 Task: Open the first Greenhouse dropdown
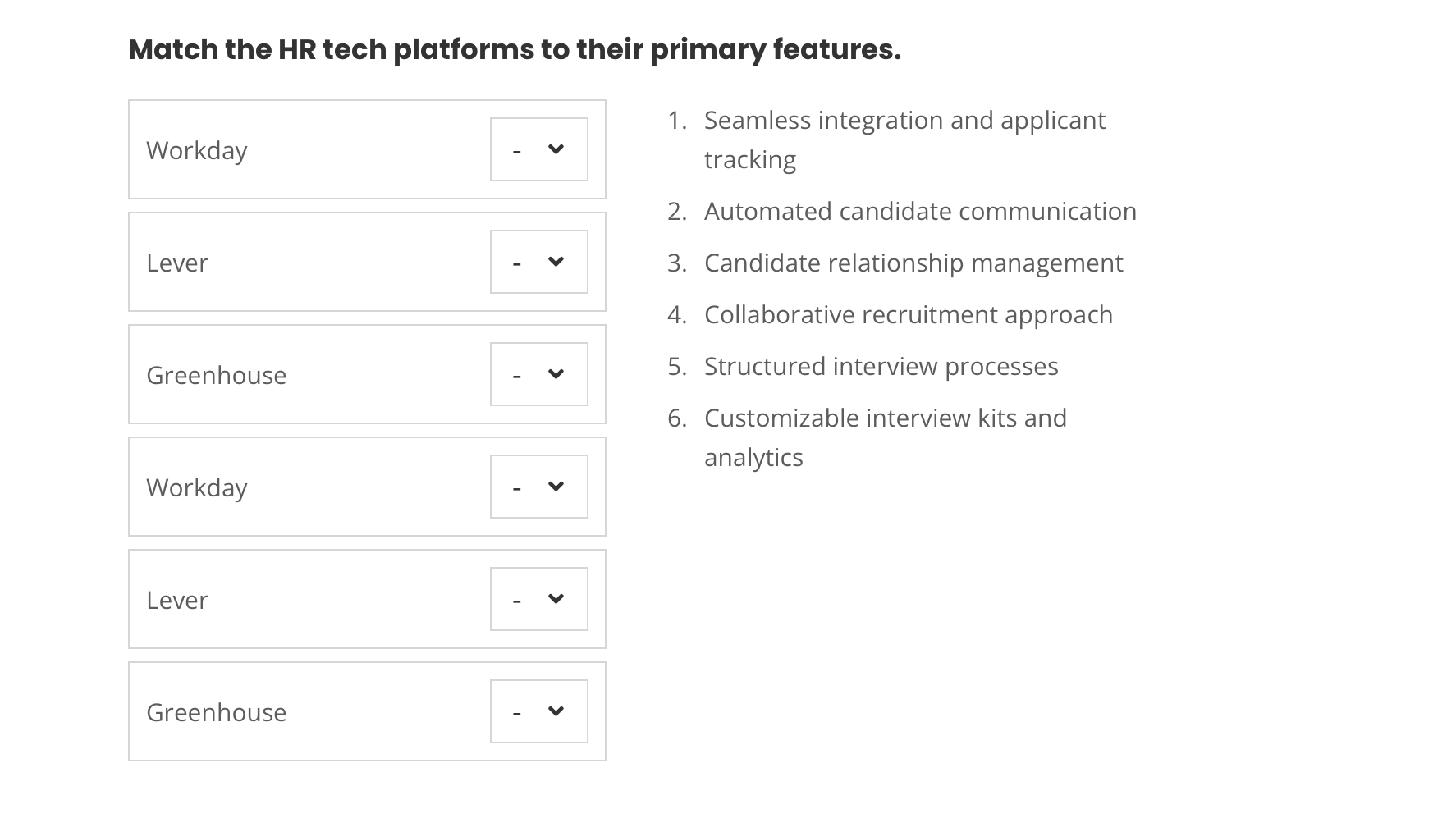pos(538,373)
